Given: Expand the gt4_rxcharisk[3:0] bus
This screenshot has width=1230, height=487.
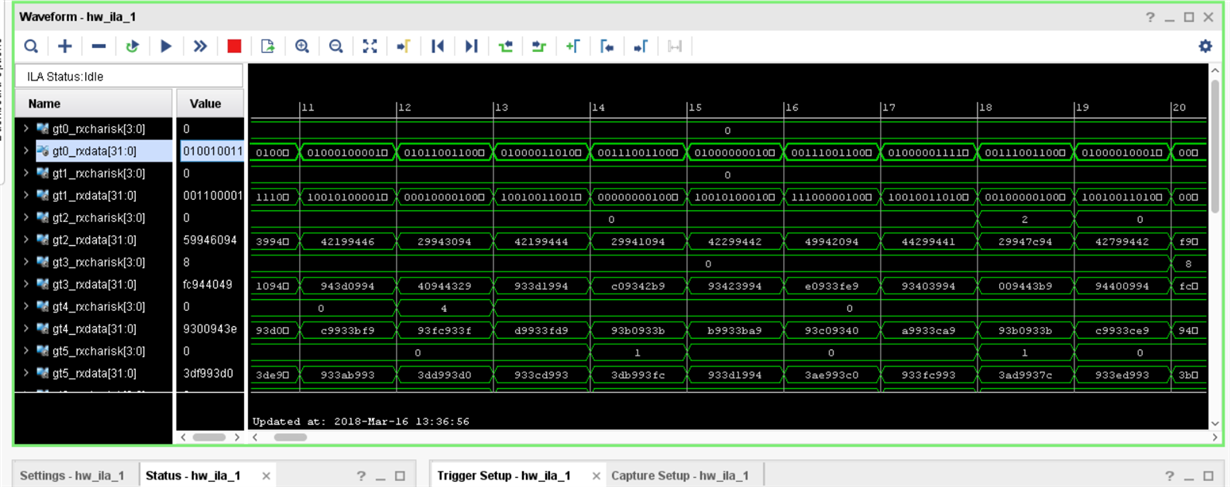Looking at the screenshot, I should click(x=26, y=307).
